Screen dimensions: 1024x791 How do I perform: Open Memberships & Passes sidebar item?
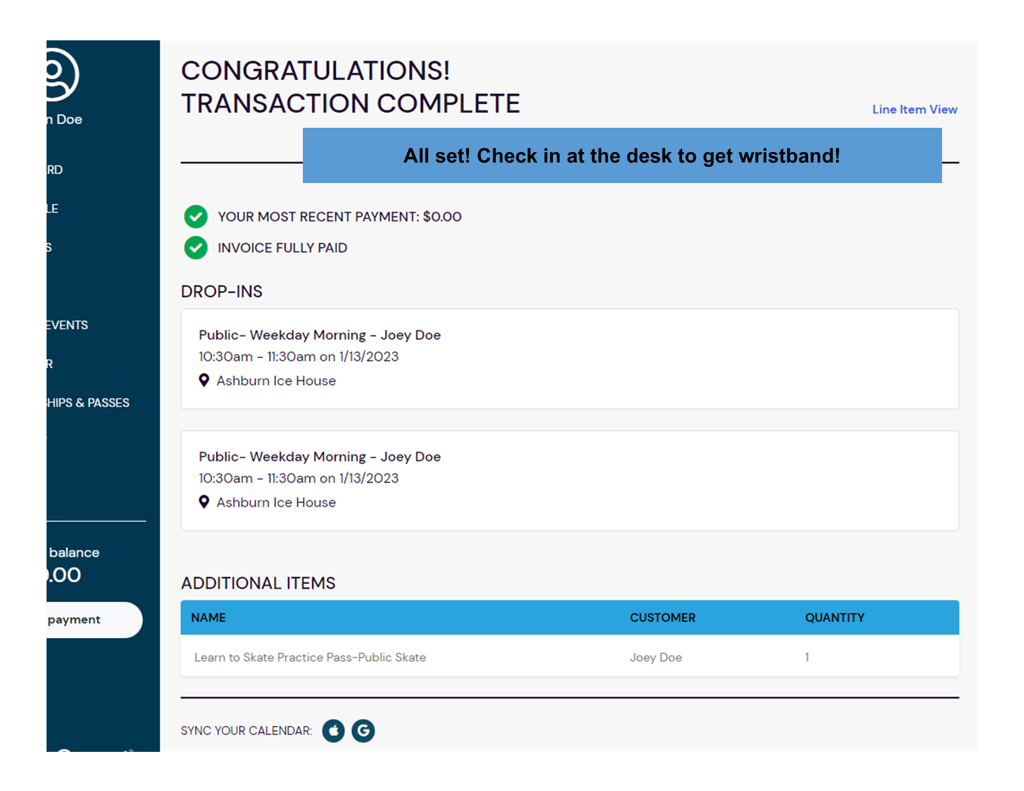pos(88,403)
